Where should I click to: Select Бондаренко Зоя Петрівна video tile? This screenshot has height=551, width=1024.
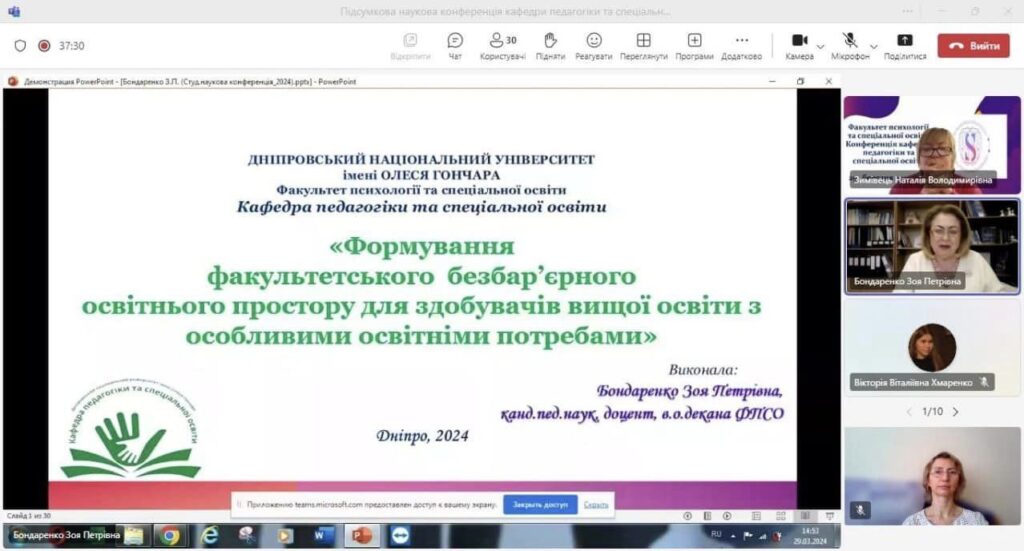pos(932,246)
